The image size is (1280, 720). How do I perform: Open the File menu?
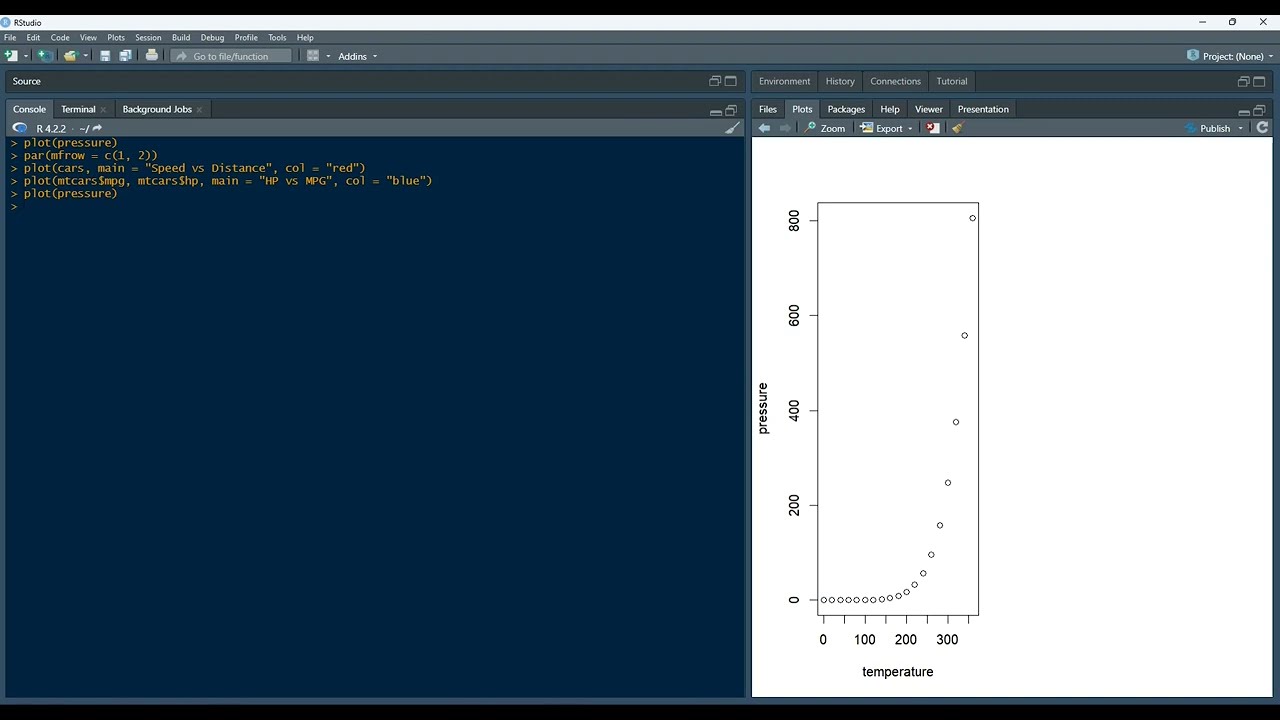point(10,37)
